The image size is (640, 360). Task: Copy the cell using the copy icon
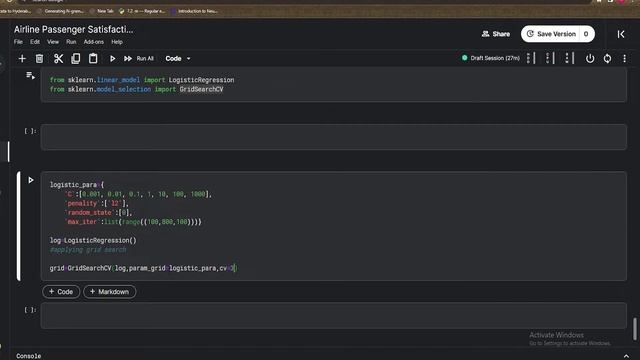click(x=76, y=59)
